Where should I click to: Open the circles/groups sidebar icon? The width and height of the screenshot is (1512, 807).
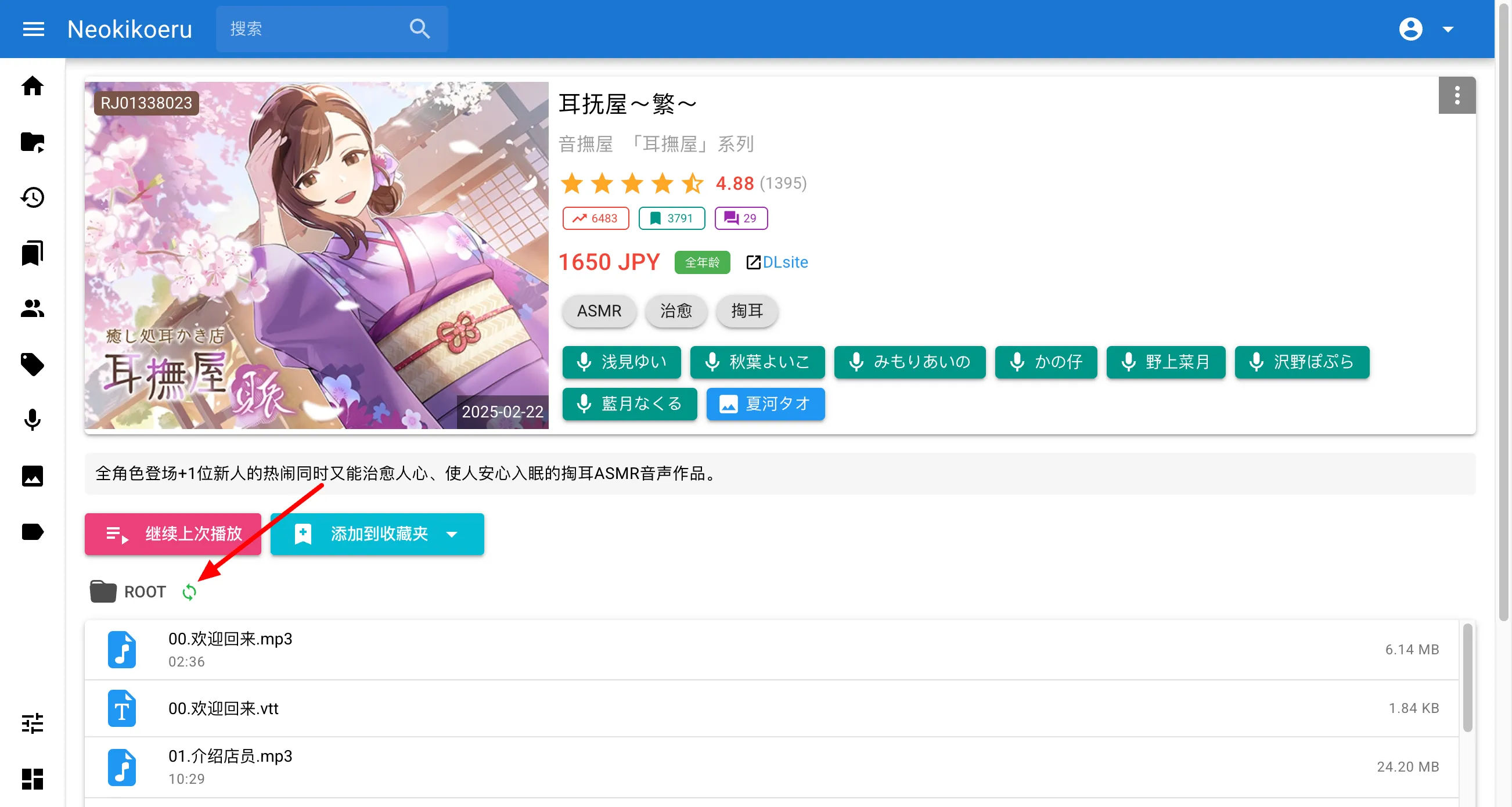pos(33,309)
